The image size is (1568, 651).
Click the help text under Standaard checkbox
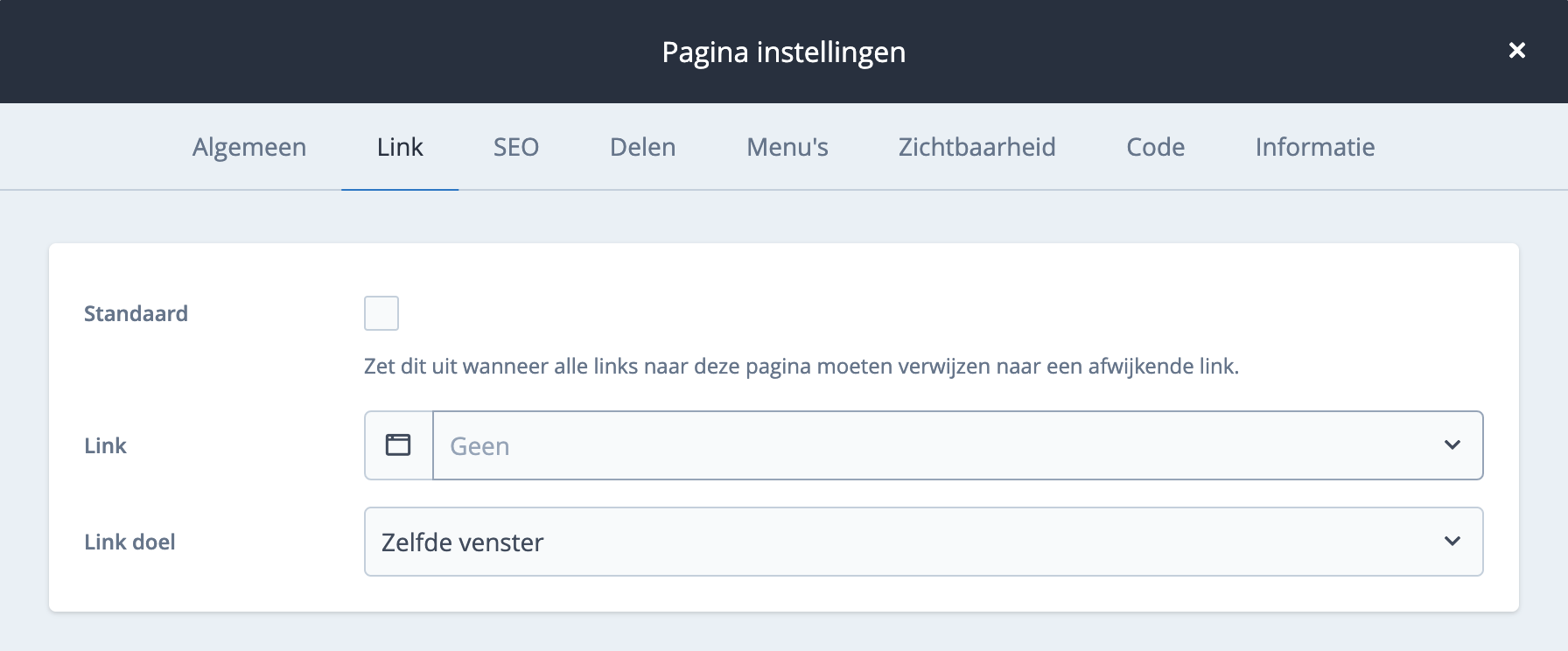point(801,366)
